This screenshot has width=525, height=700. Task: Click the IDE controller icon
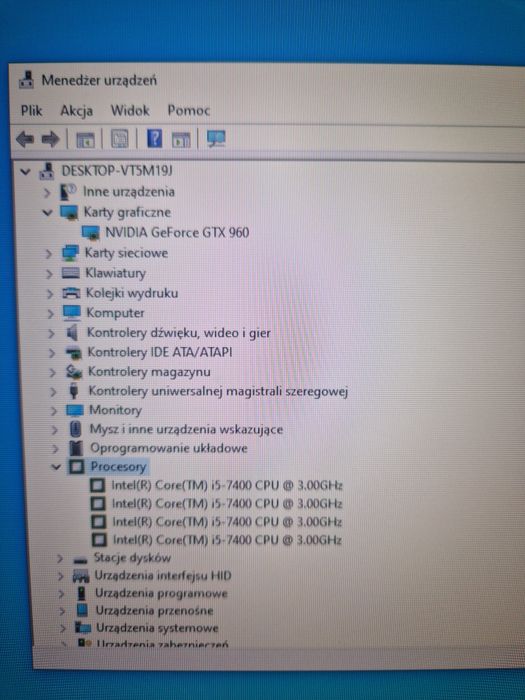pyautogui.click(x=74, y=353)
